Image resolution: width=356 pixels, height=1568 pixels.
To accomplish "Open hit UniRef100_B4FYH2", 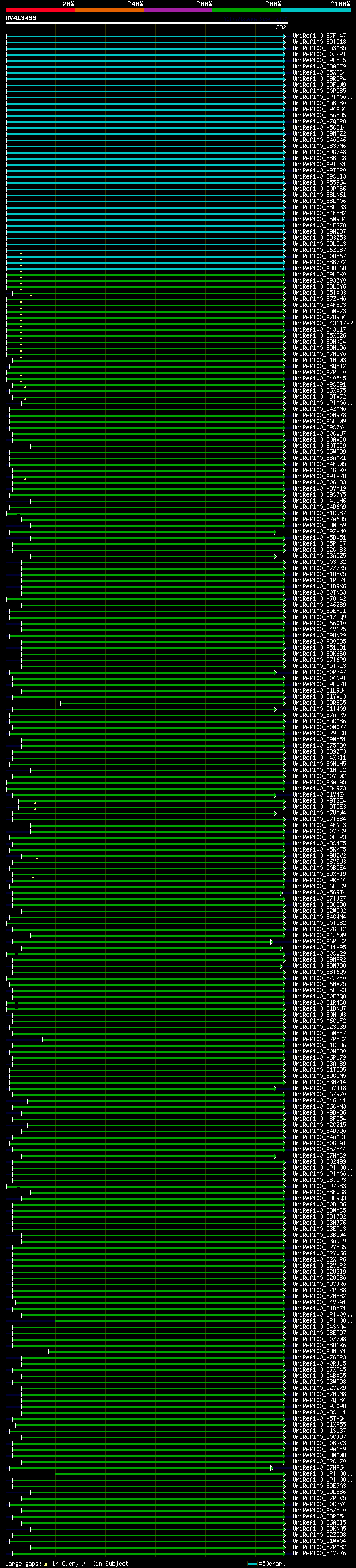I will [319, 213].
